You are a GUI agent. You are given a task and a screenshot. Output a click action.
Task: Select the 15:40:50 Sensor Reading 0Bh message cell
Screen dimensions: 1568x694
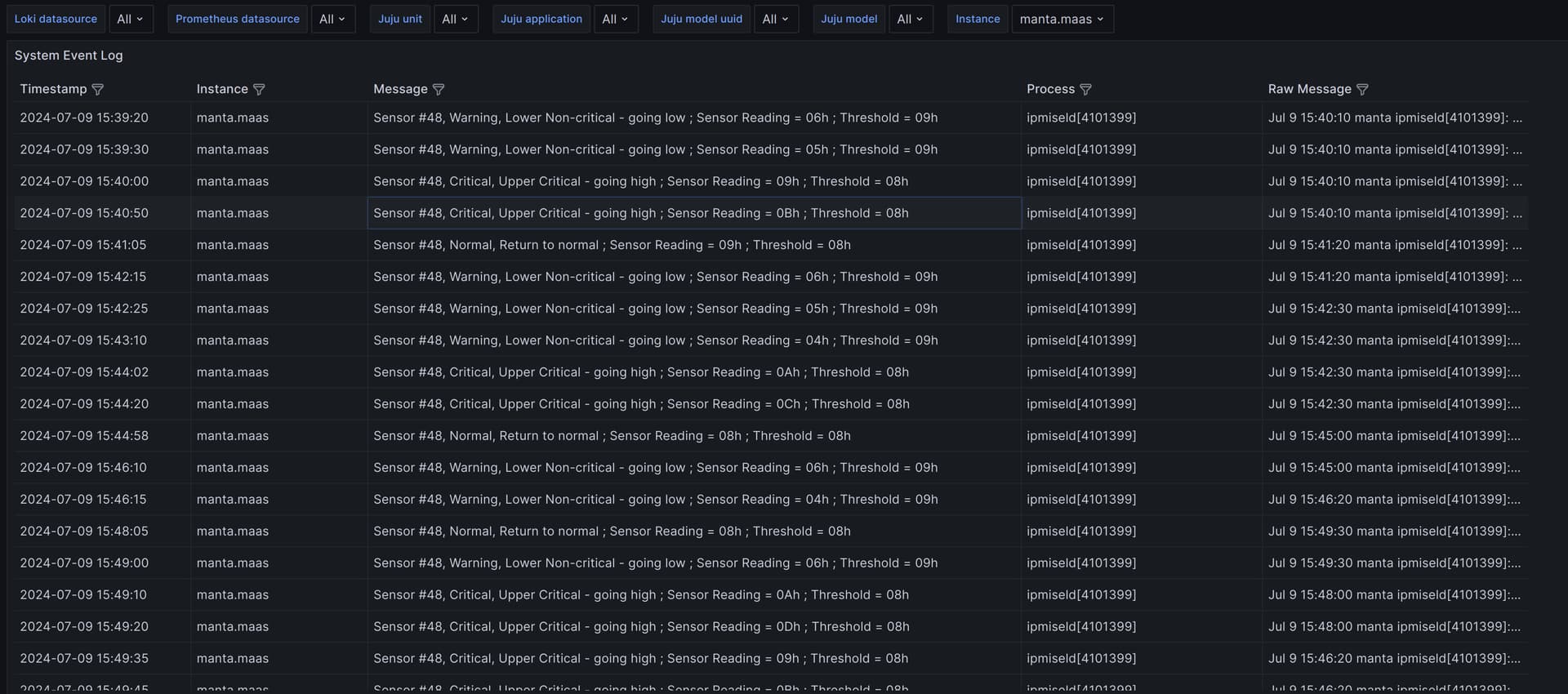pyautogui.click(x=640, y=213)
